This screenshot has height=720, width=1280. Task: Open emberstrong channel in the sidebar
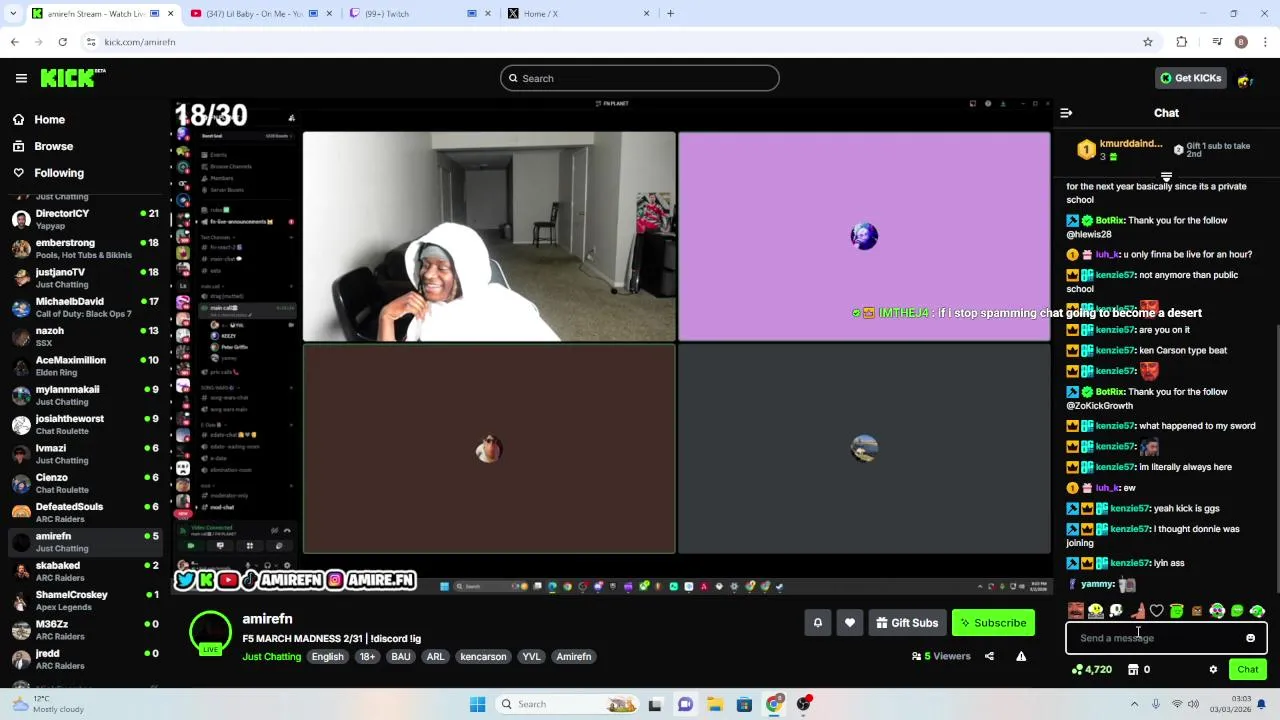tap(84, 248)
